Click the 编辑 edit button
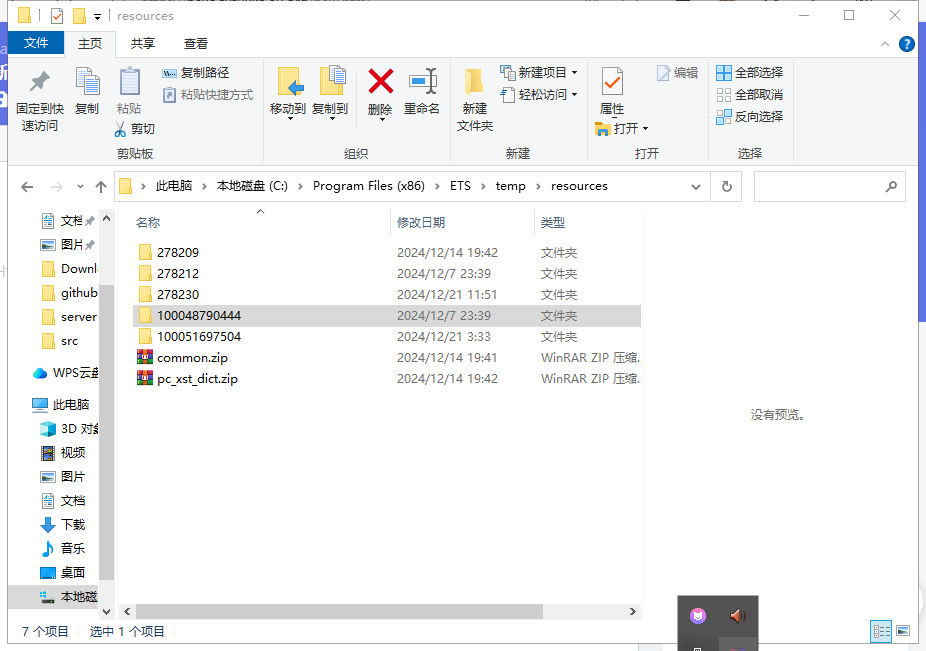 677,73
